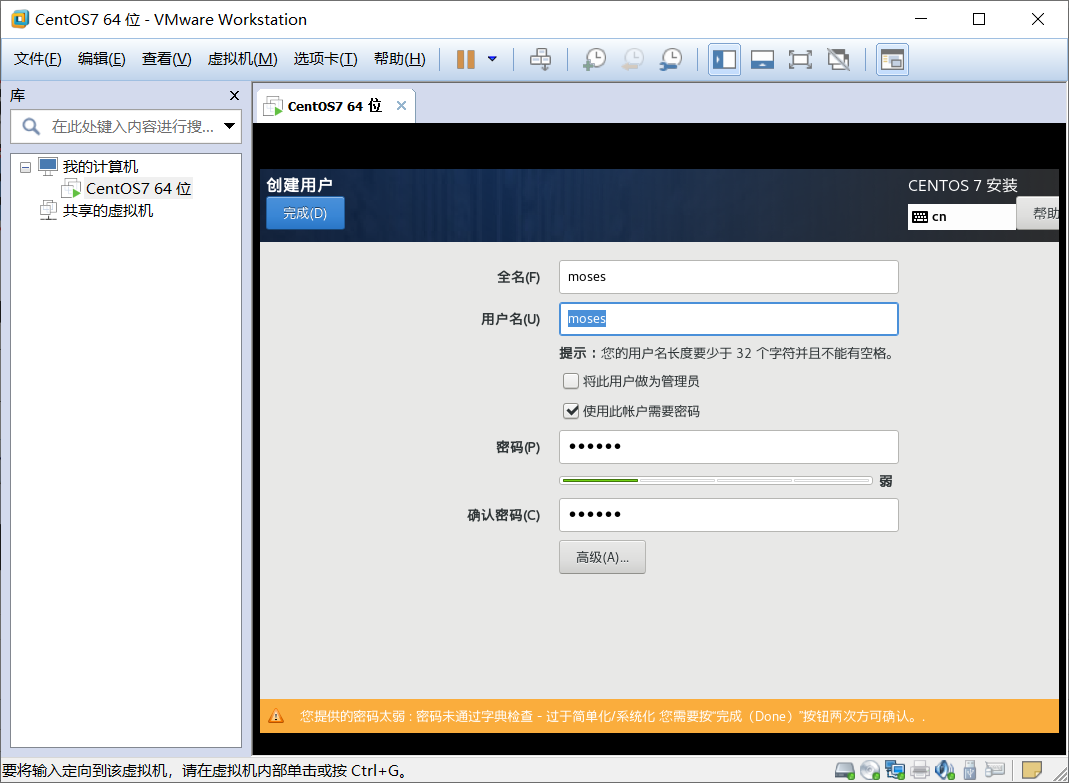Viewport: 1069px width, 783px height.
Task: Open the power options dropdown arrow next to pause
Action: [x=492, y=59]
